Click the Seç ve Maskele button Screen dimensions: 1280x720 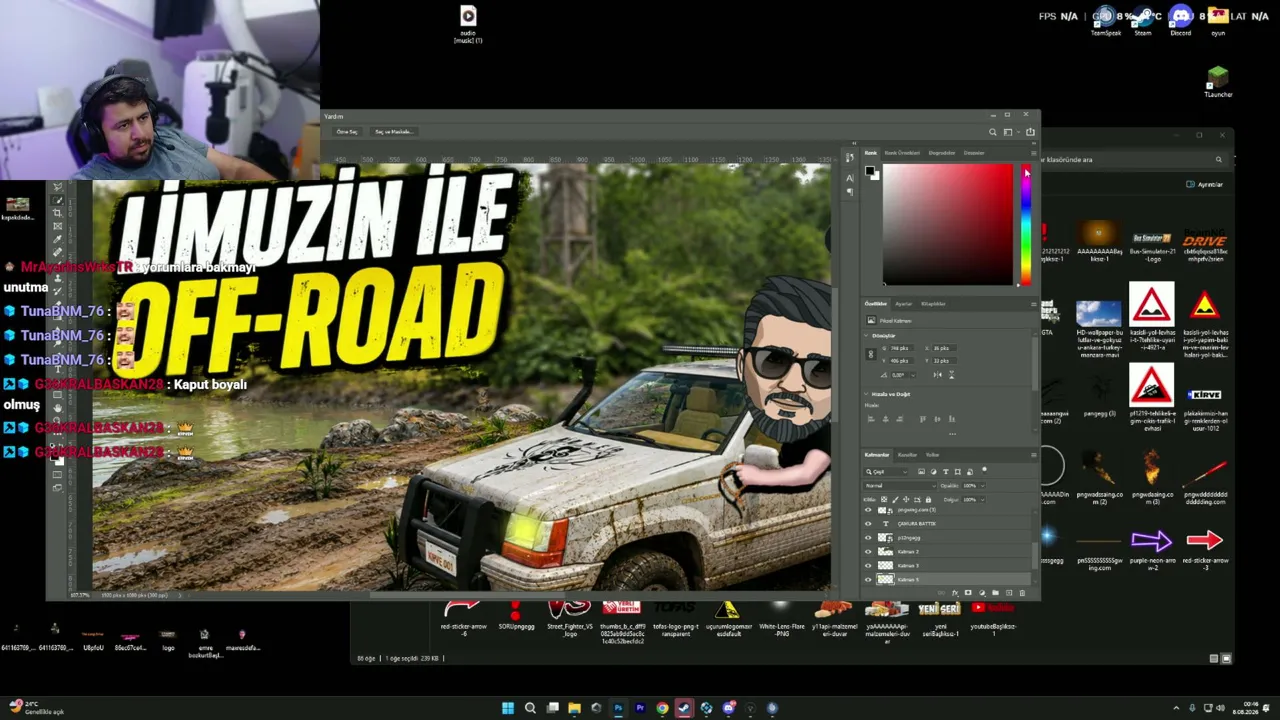point(394,132)
